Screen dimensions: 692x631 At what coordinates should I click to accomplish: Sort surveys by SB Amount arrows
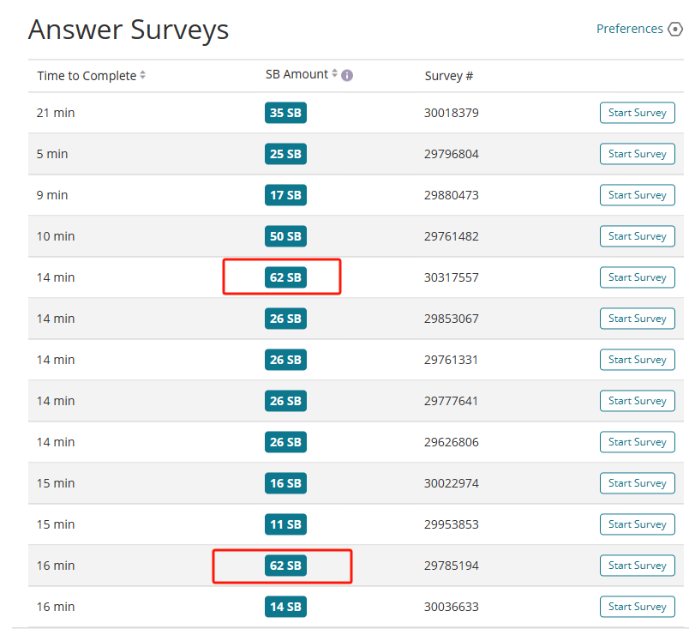(334, 75)
